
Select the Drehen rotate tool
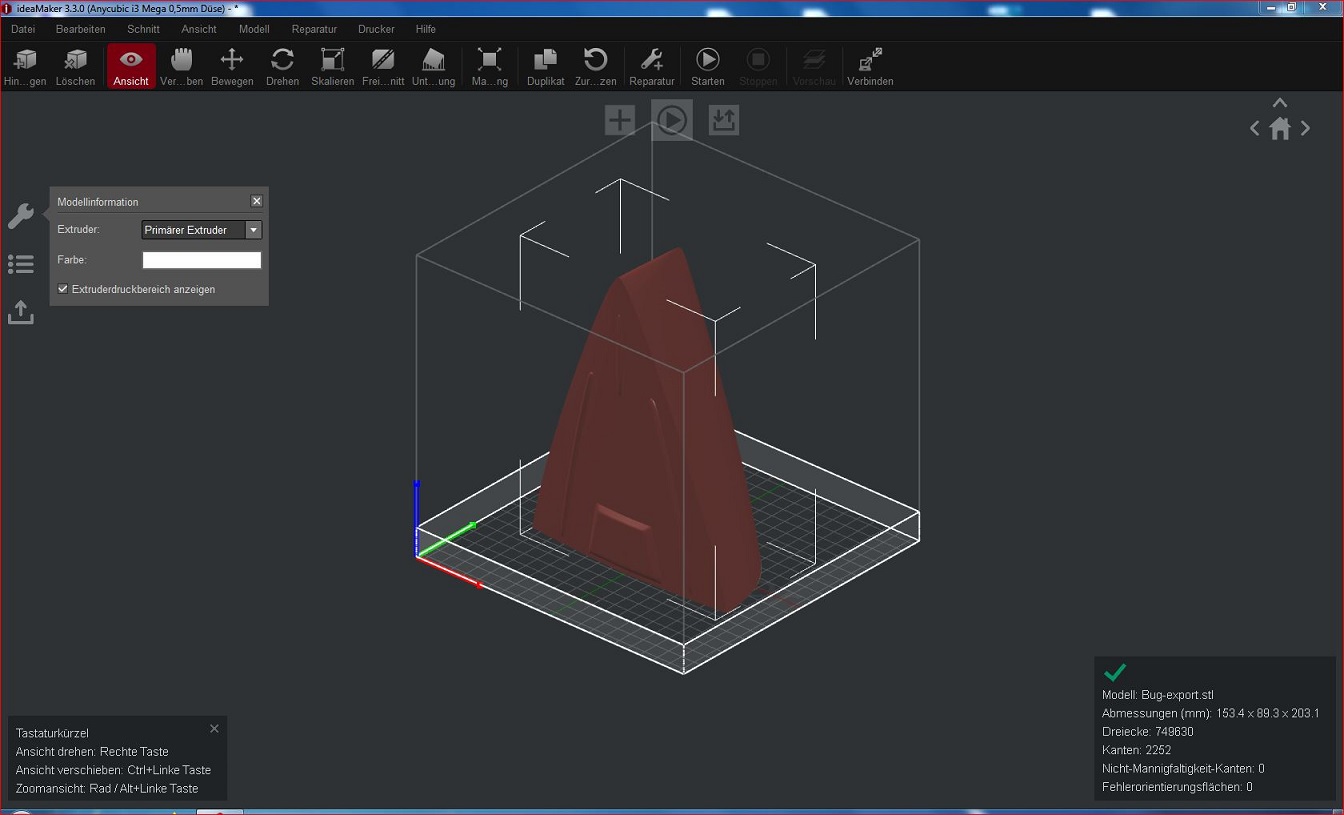[282, 66]
